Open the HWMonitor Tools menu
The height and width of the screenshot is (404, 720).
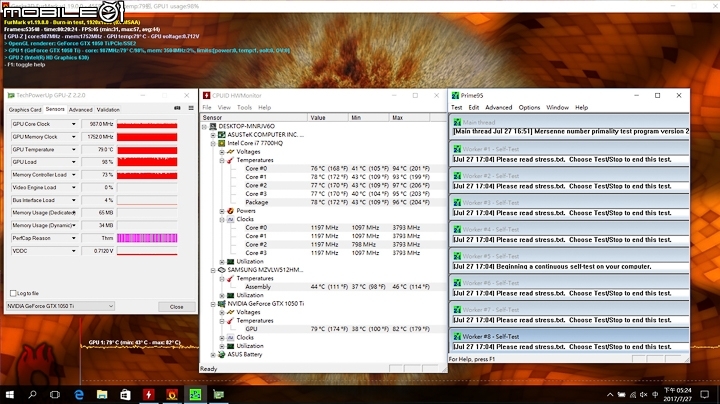[244, 107]
